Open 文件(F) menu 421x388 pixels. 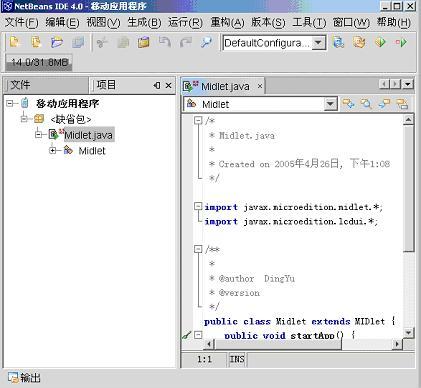click(22, 22)
